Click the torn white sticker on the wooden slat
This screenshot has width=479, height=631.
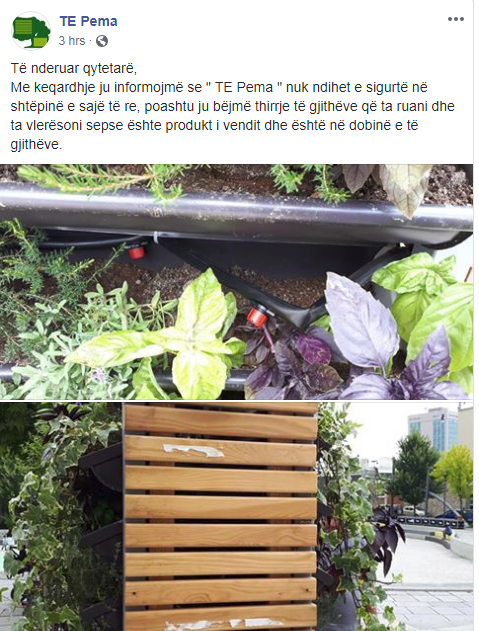193,450
